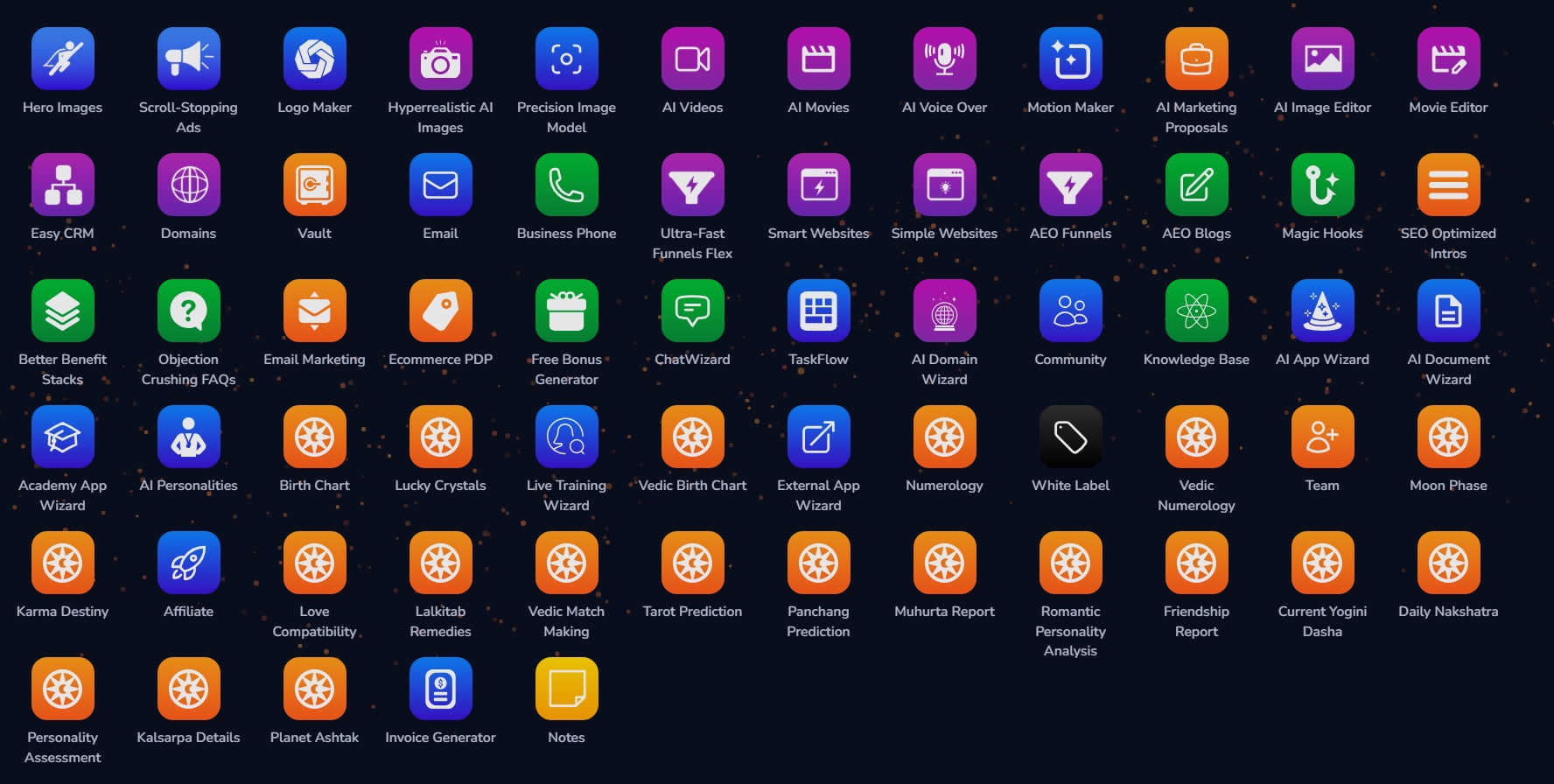The height and width of the screenshot is (784, 1554).
Task: Click the AI Voice Over microphone icon
Action: (945, 59)
